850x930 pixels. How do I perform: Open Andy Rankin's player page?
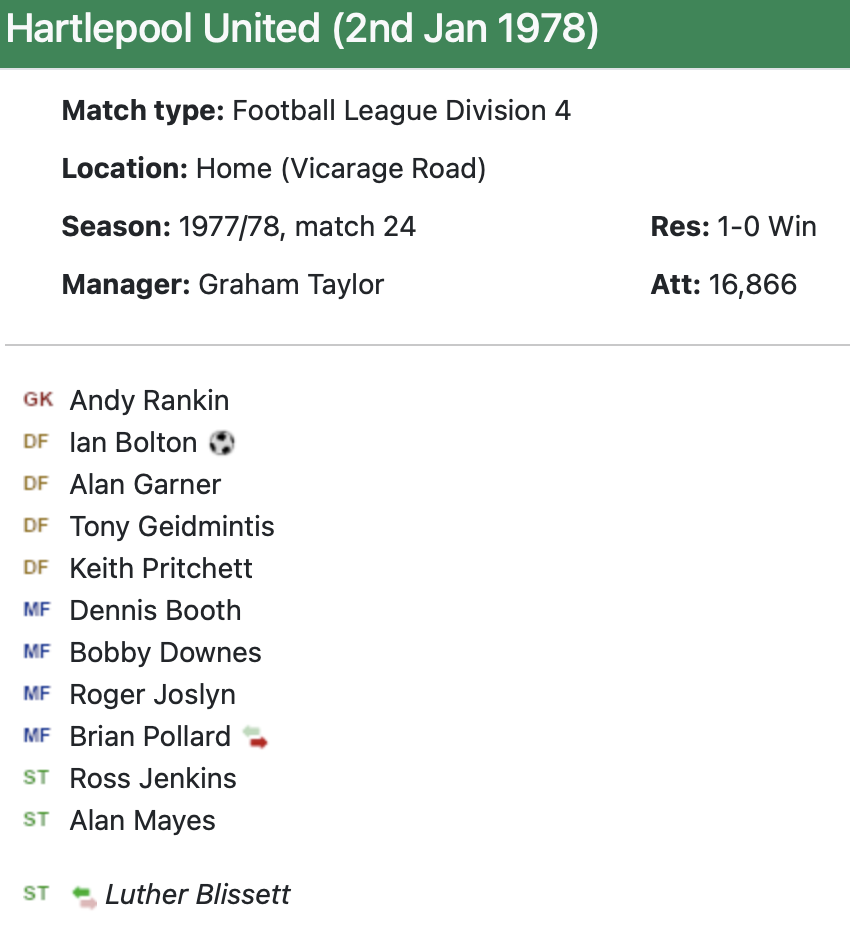pyautogui.click(x=149, y=401)
